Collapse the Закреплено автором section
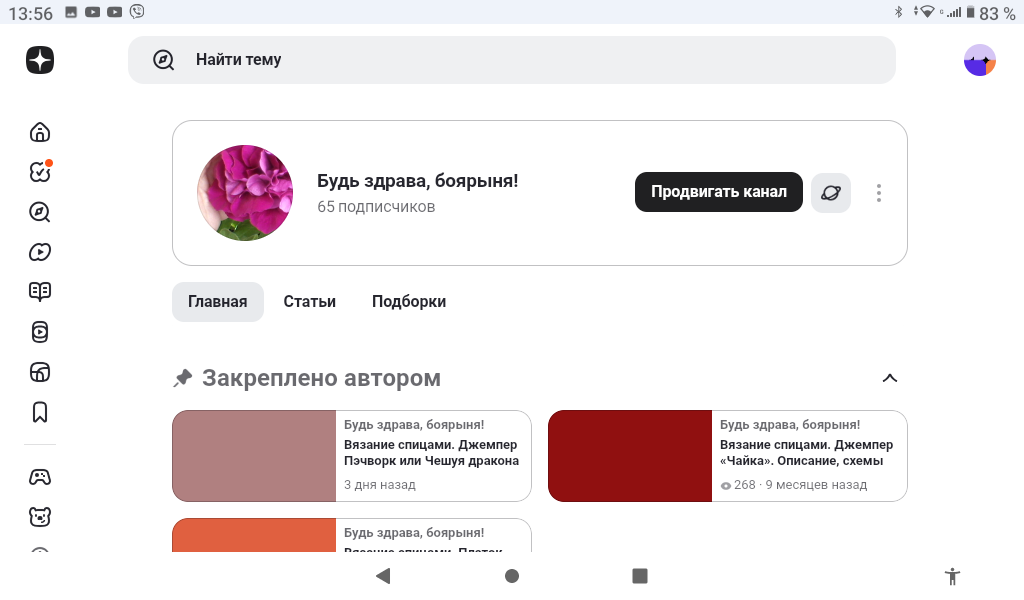 [889, 378]
